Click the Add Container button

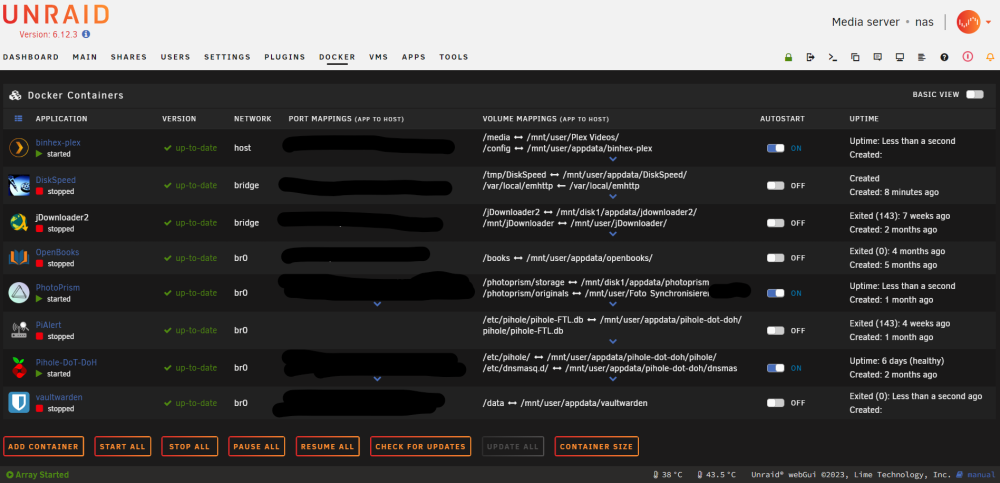point(43,447)
